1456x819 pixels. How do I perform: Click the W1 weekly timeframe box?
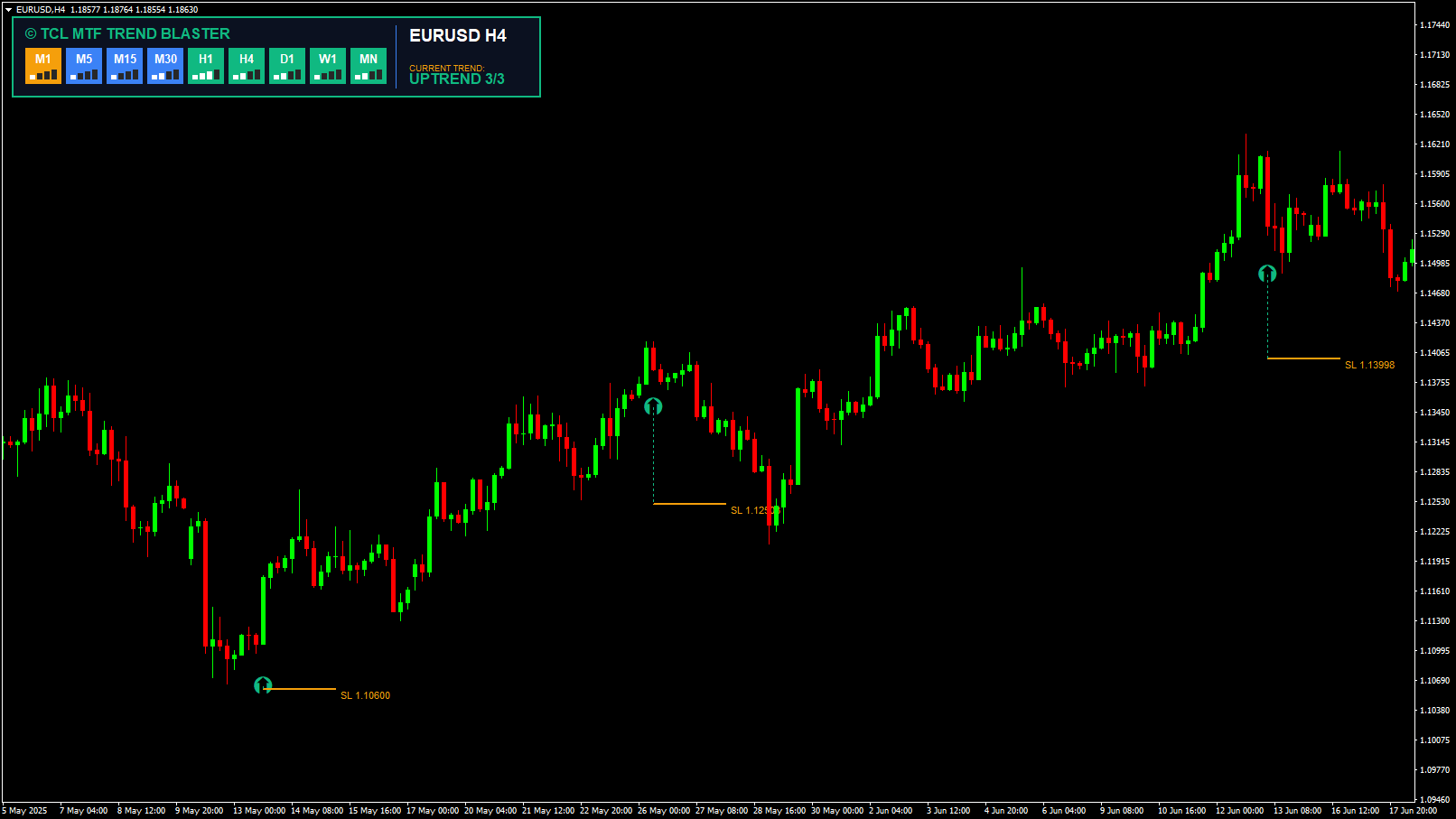[x=328, y=66]
